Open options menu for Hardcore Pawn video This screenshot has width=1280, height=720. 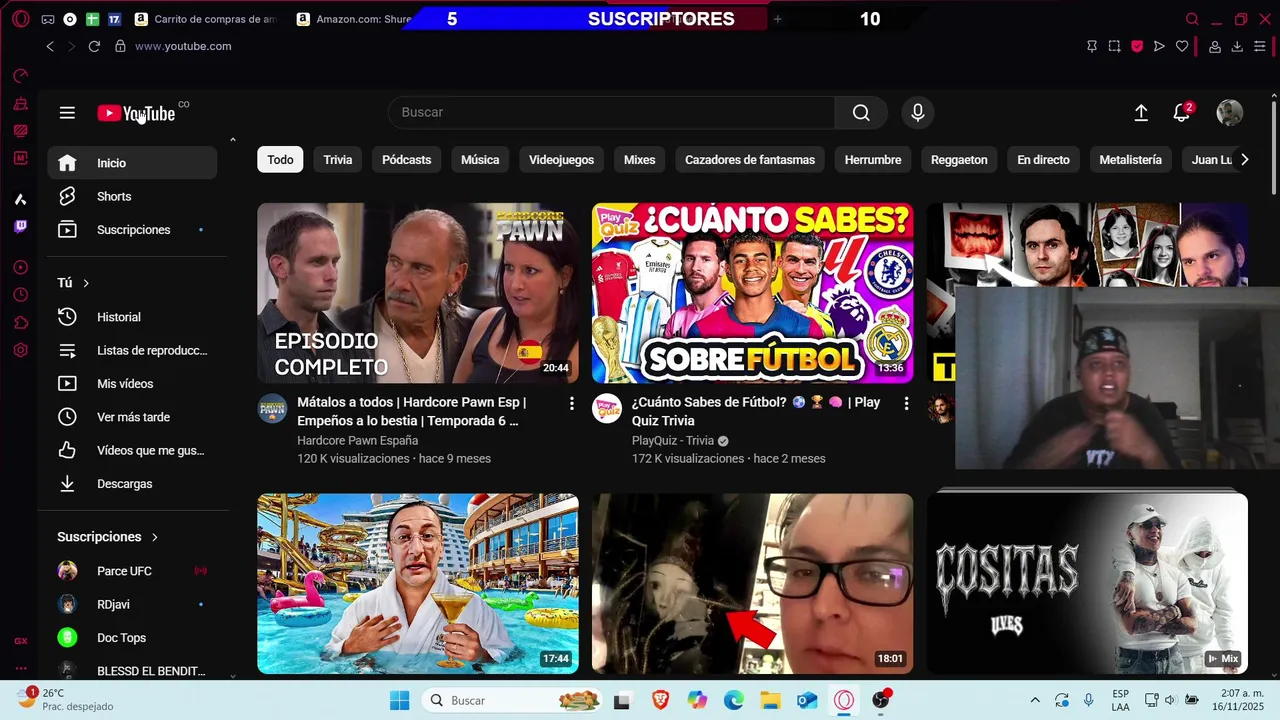[x=572, y=403]
